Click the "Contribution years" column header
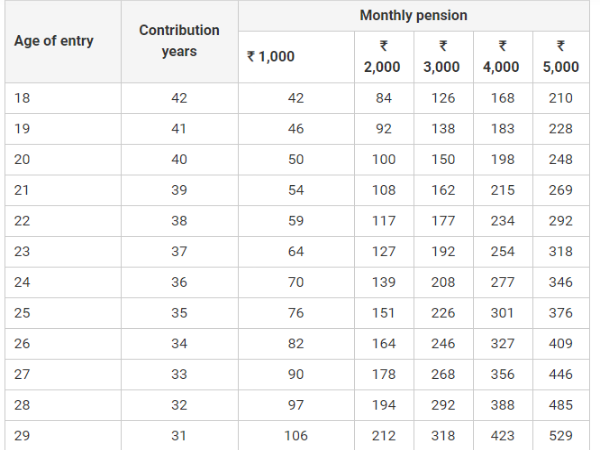Screen dimensions: 600x450 tap(179, 41)
